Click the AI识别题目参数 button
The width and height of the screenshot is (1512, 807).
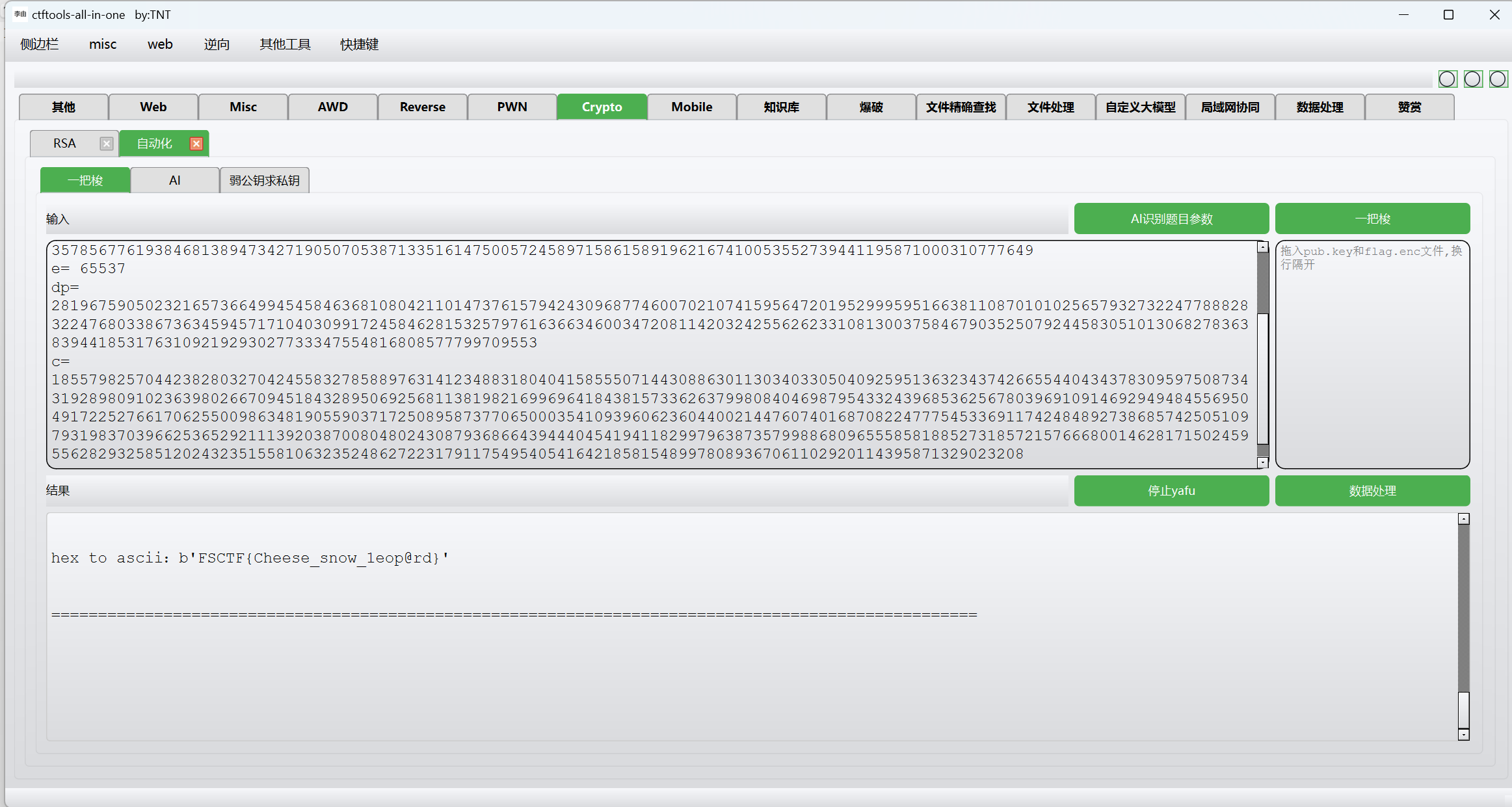tap(1171, 219)
